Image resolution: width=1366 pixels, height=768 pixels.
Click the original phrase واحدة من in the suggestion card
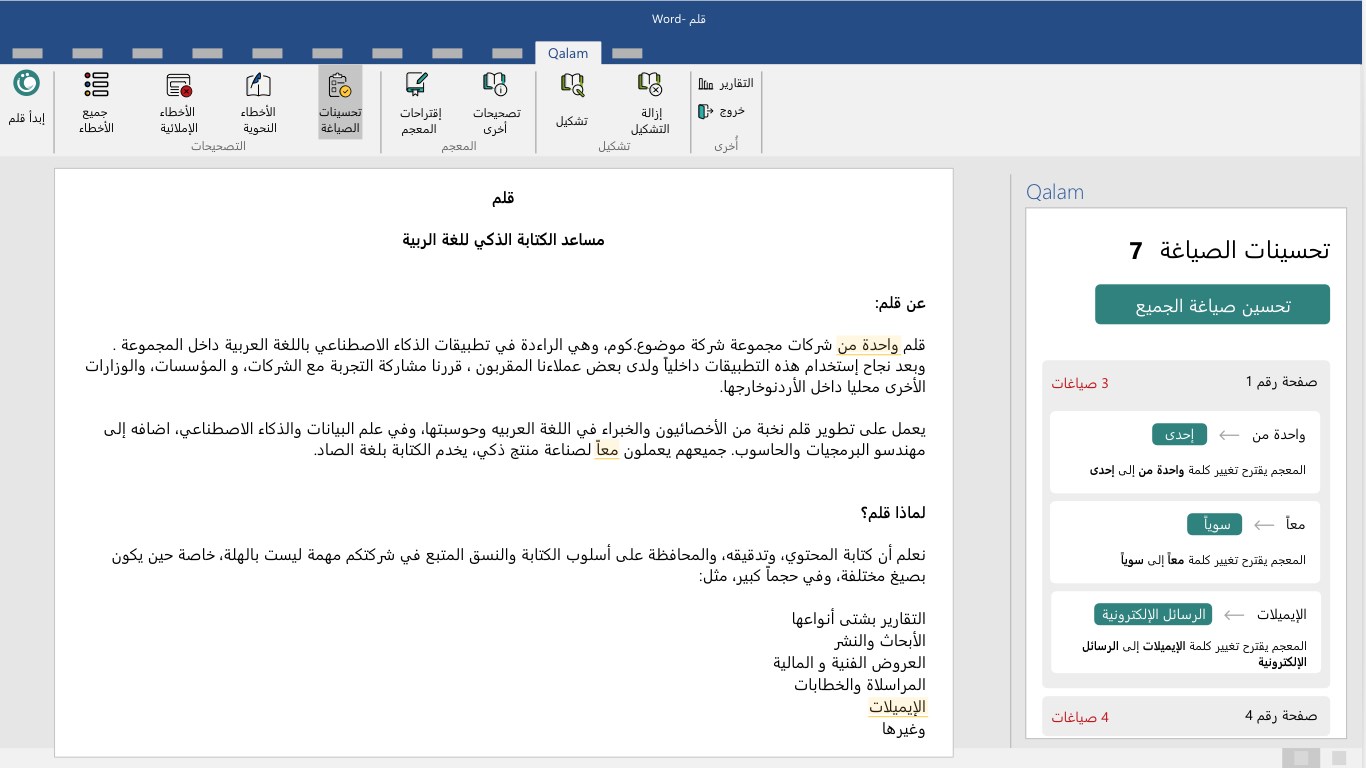(x=1279, y=435)
